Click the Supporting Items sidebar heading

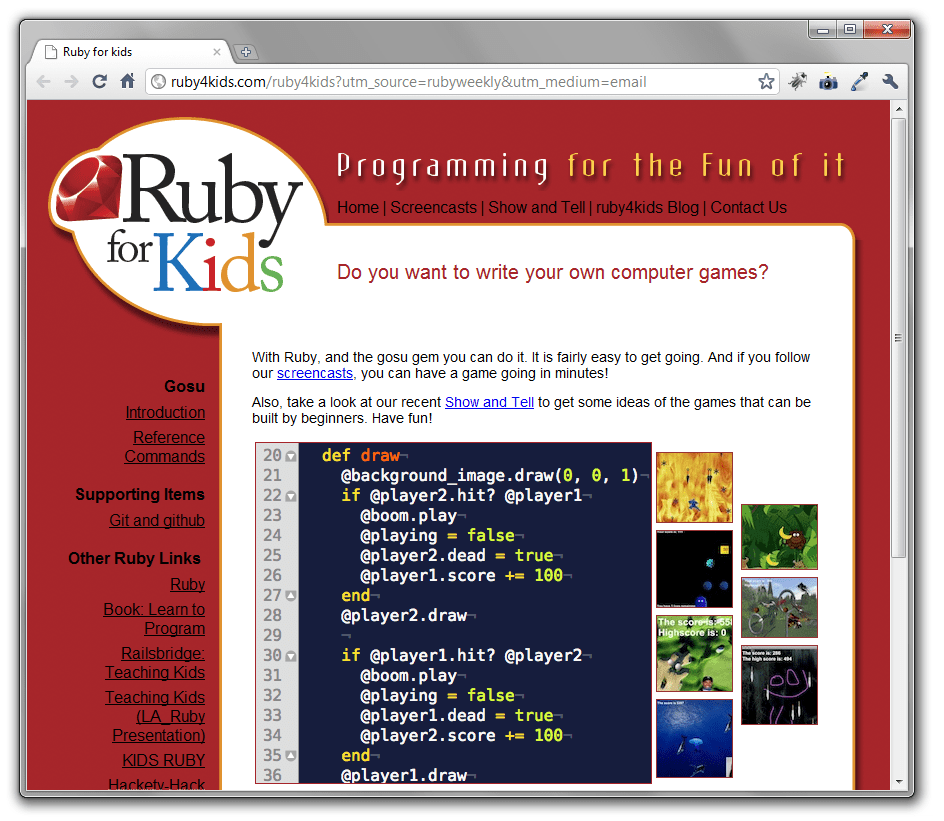[140, 495]
